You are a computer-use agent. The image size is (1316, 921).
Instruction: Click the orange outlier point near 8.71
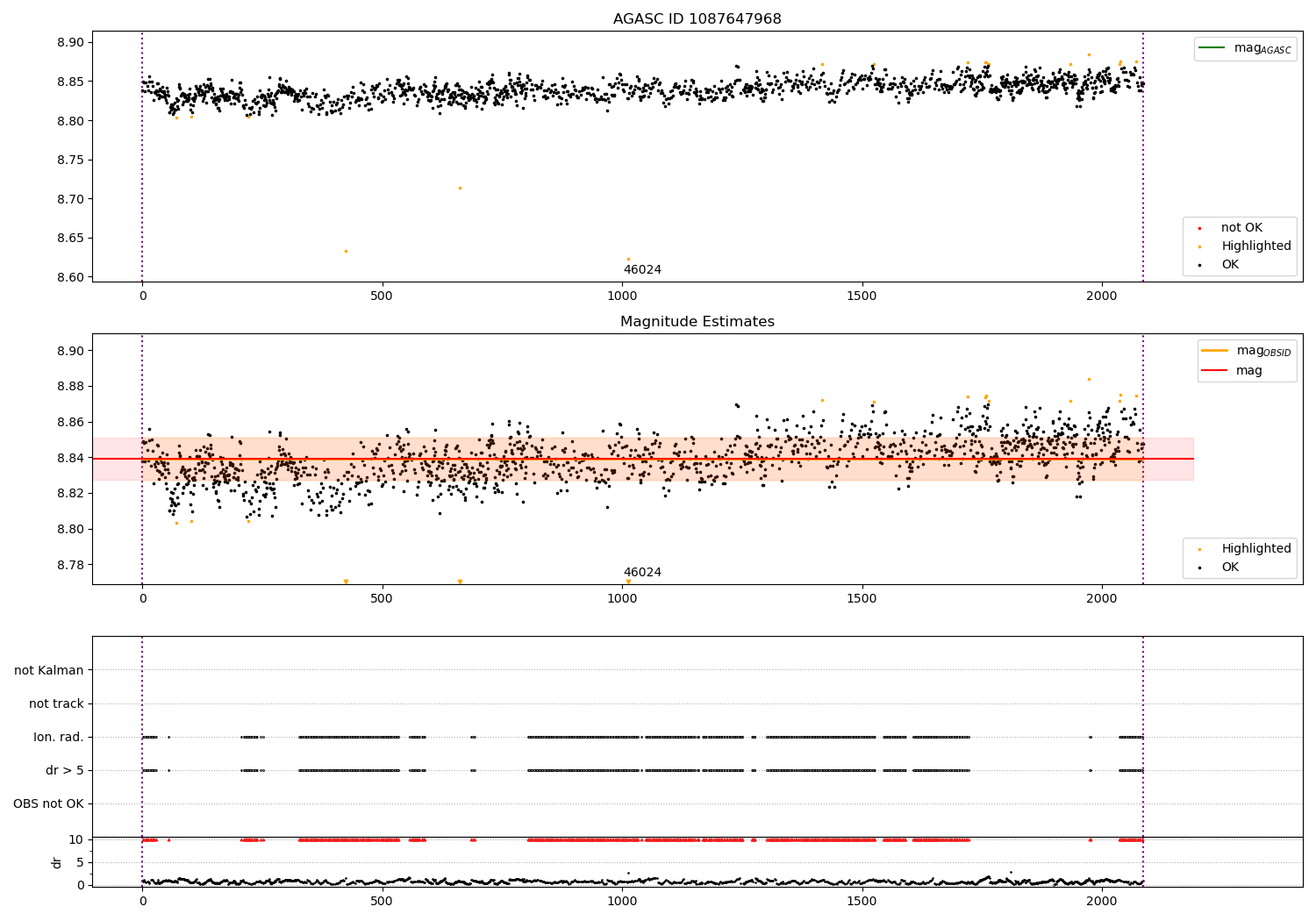tap(460, 188)
